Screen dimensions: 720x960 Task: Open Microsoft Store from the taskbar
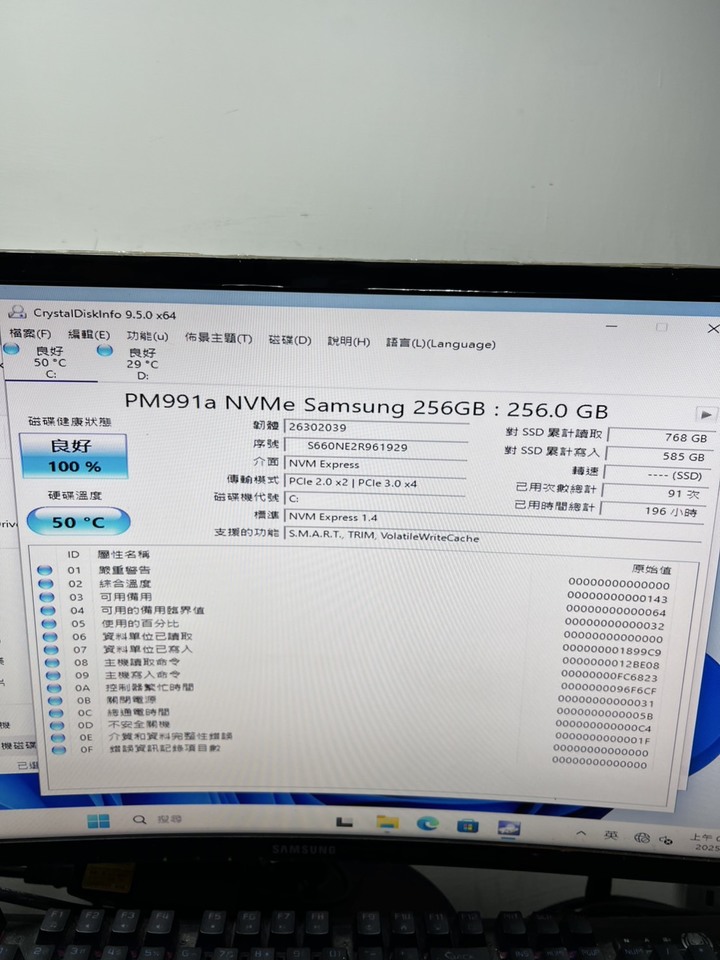(x=468, y=826)
